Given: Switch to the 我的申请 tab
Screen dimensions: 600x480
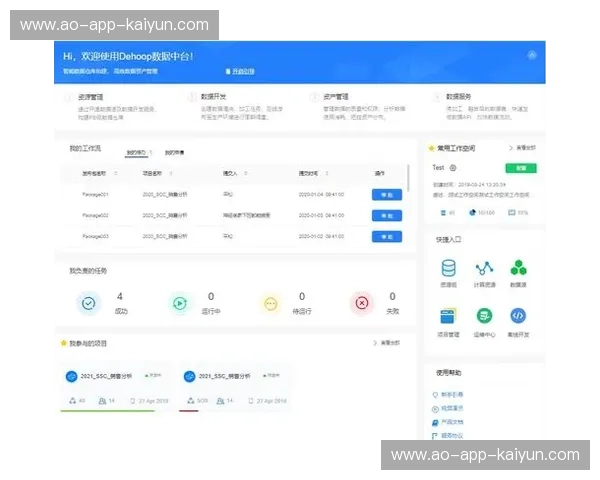Looking at the screenshot, I should click(174, 152).
